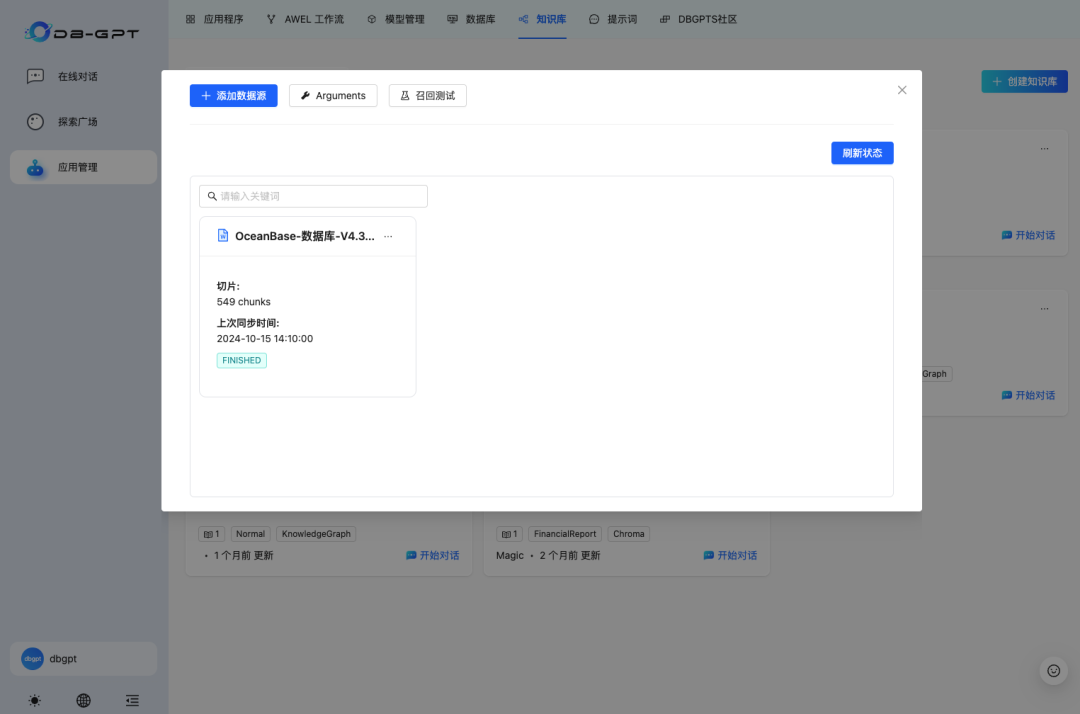Image resolution: width=1080 pixels, height=714 pixels.
Task: Click the DB-GPT logo
Action: [x=80, y=31]
